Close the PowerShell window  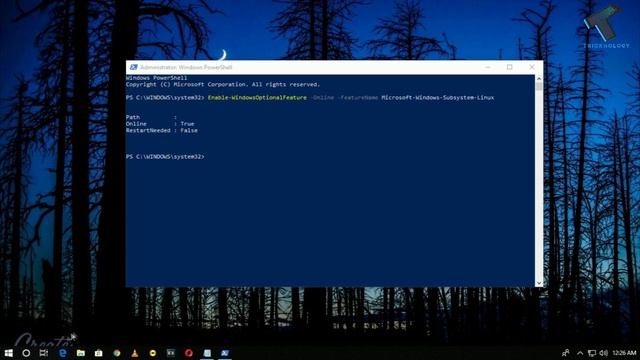click(x=531, y=67)
